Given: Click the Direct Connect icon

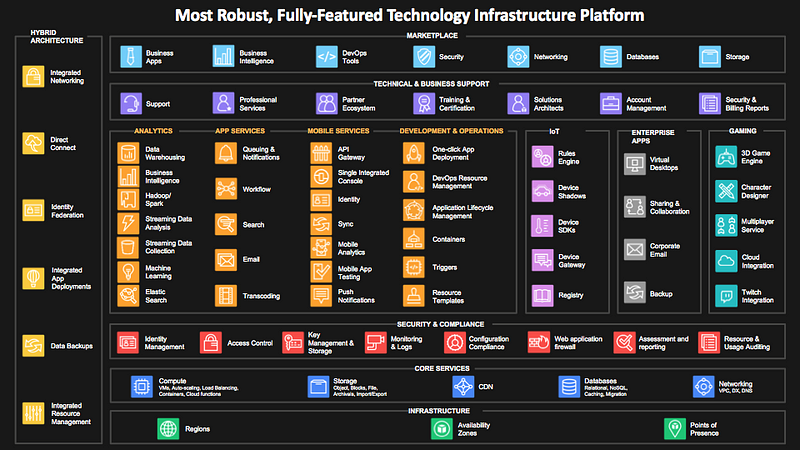Looking at the screenshot, I should pos(33,143).
